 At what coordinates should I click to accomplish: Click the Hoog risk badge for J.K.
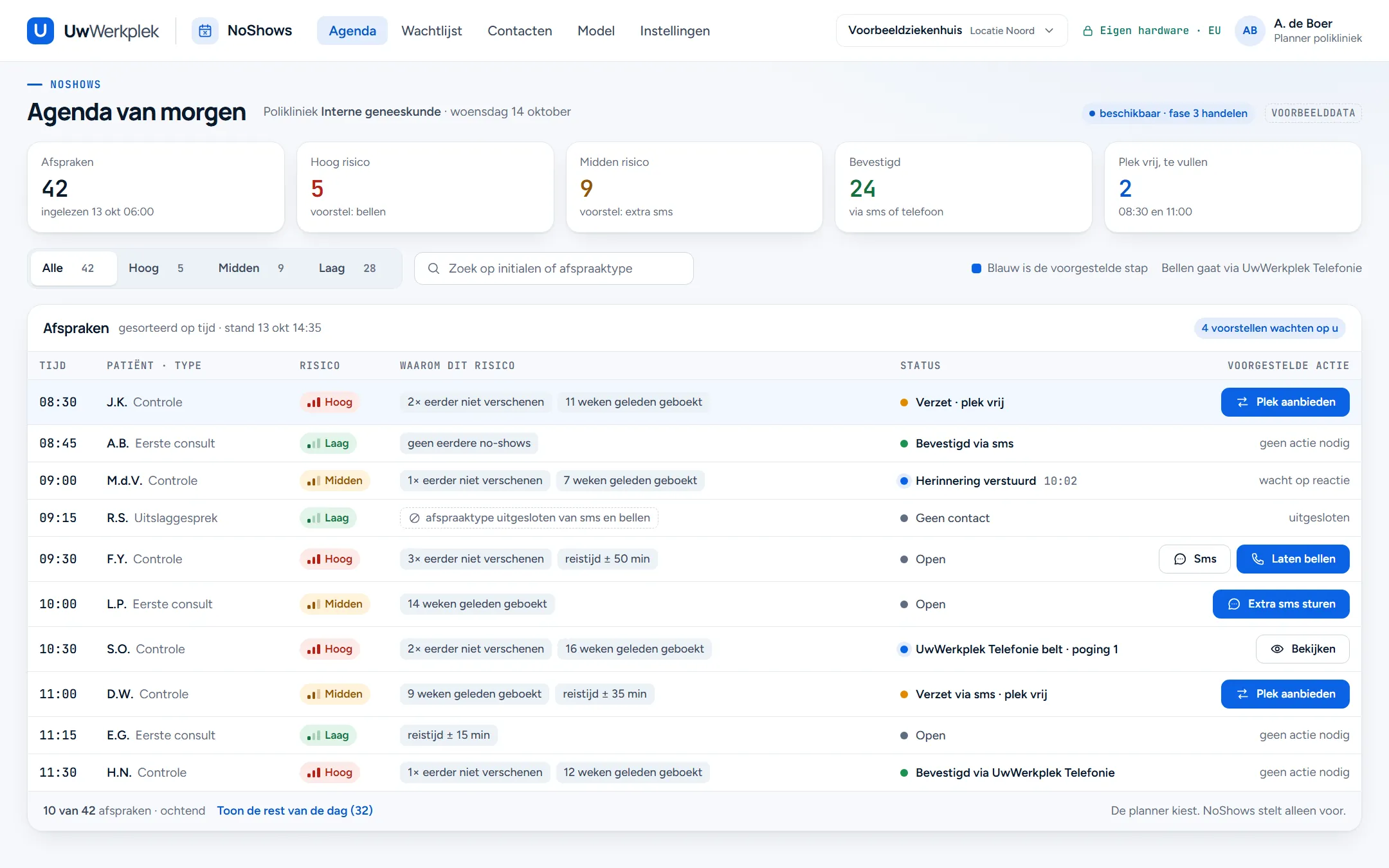pos(329,402)
